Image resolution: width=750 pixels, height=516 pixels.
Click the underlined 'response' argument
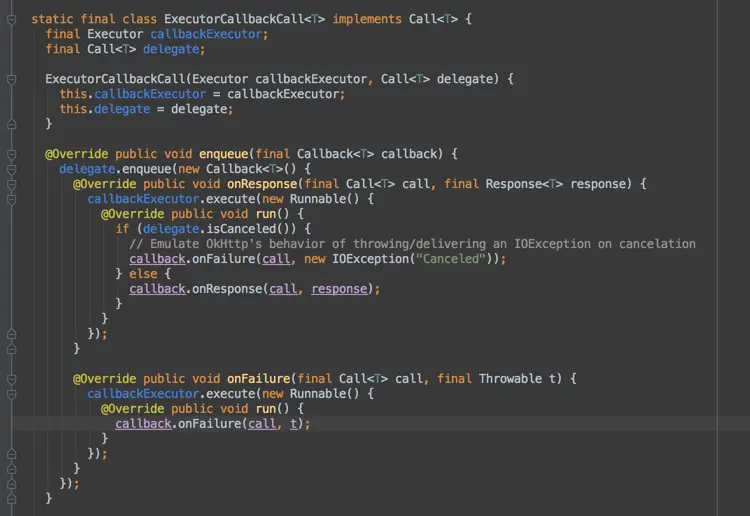[x=339, y=289]
